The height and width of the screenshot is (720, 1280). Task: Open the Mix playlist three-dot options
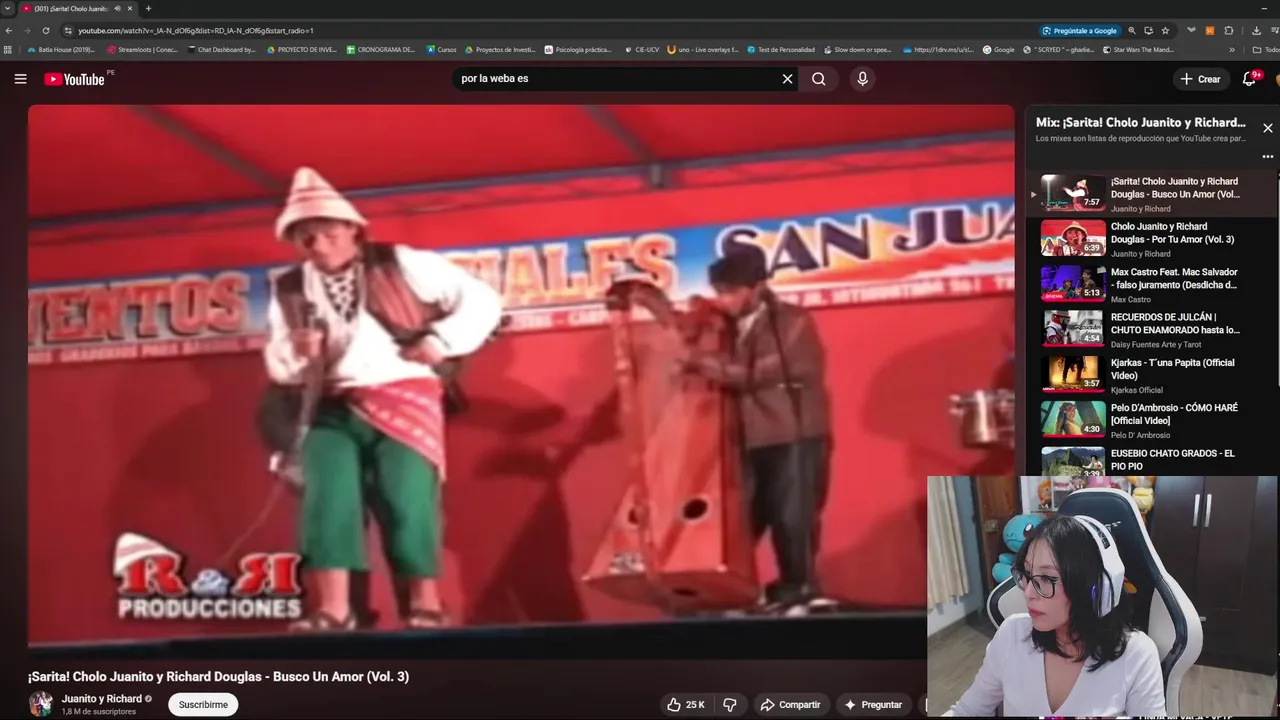click(x=1267, y=157)
